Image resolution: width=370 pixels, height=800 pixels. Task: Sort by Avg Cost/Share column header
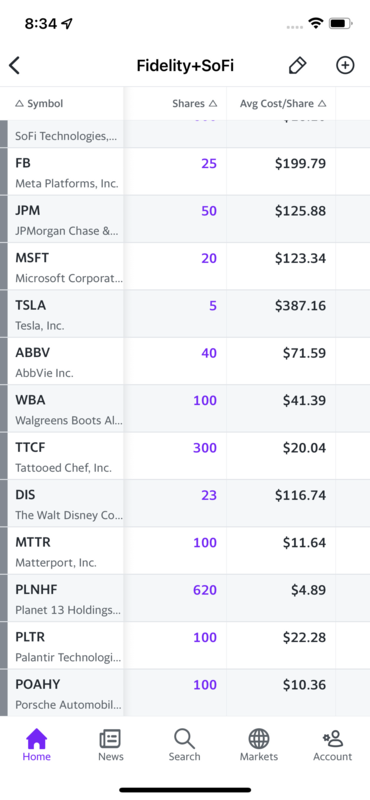point(283,104)
